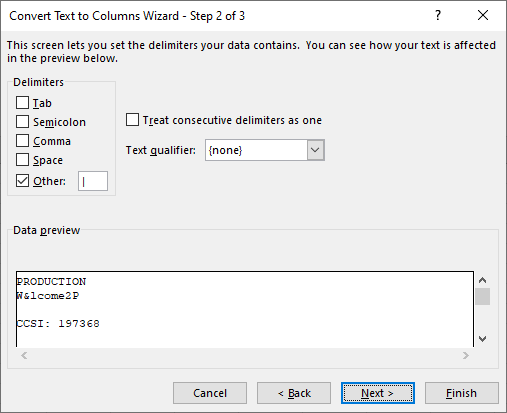Check the Semicolon delimiter option
This screenshot has width=507, height=413.
click(x=22, y=122)
